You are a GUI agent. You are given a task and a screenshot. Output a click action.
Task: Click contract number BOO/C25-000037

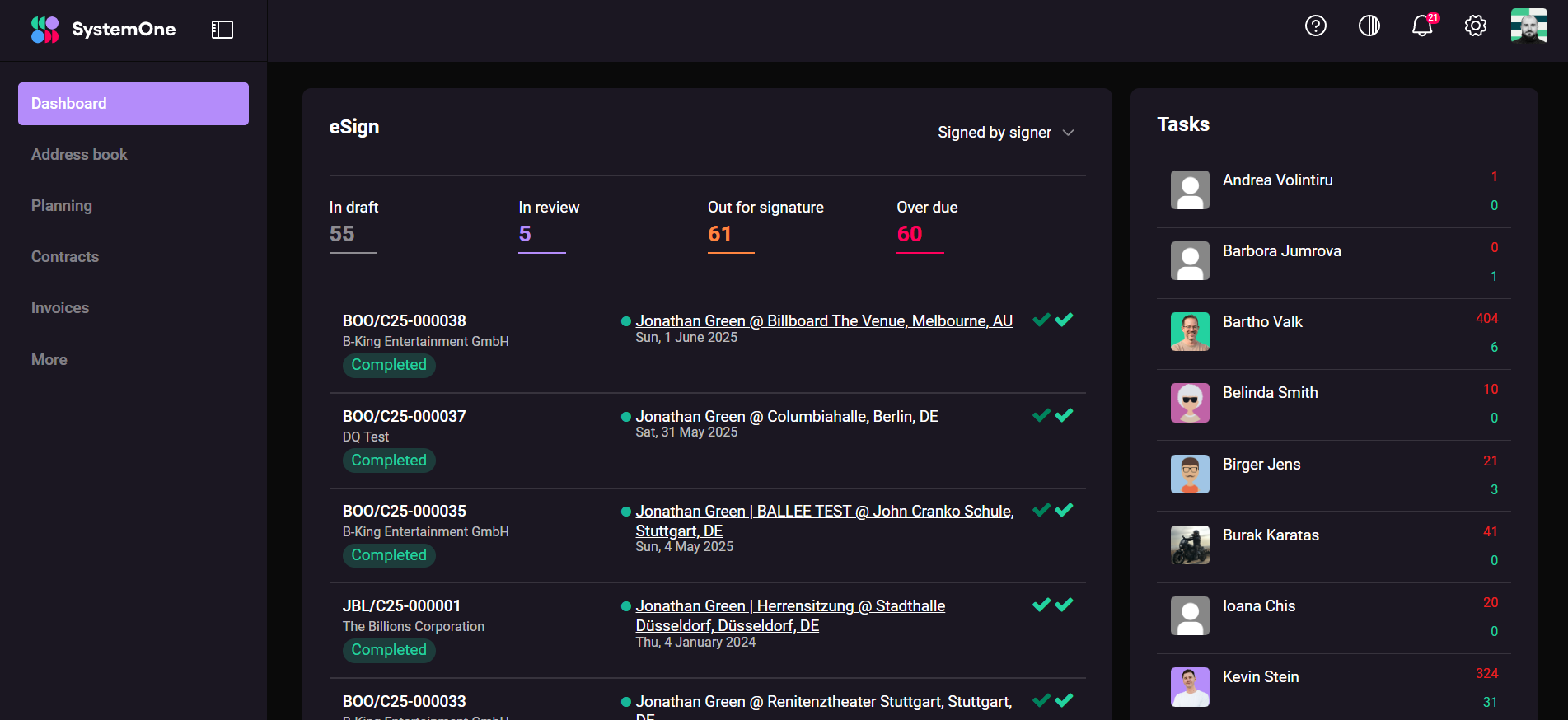point(405,417)
